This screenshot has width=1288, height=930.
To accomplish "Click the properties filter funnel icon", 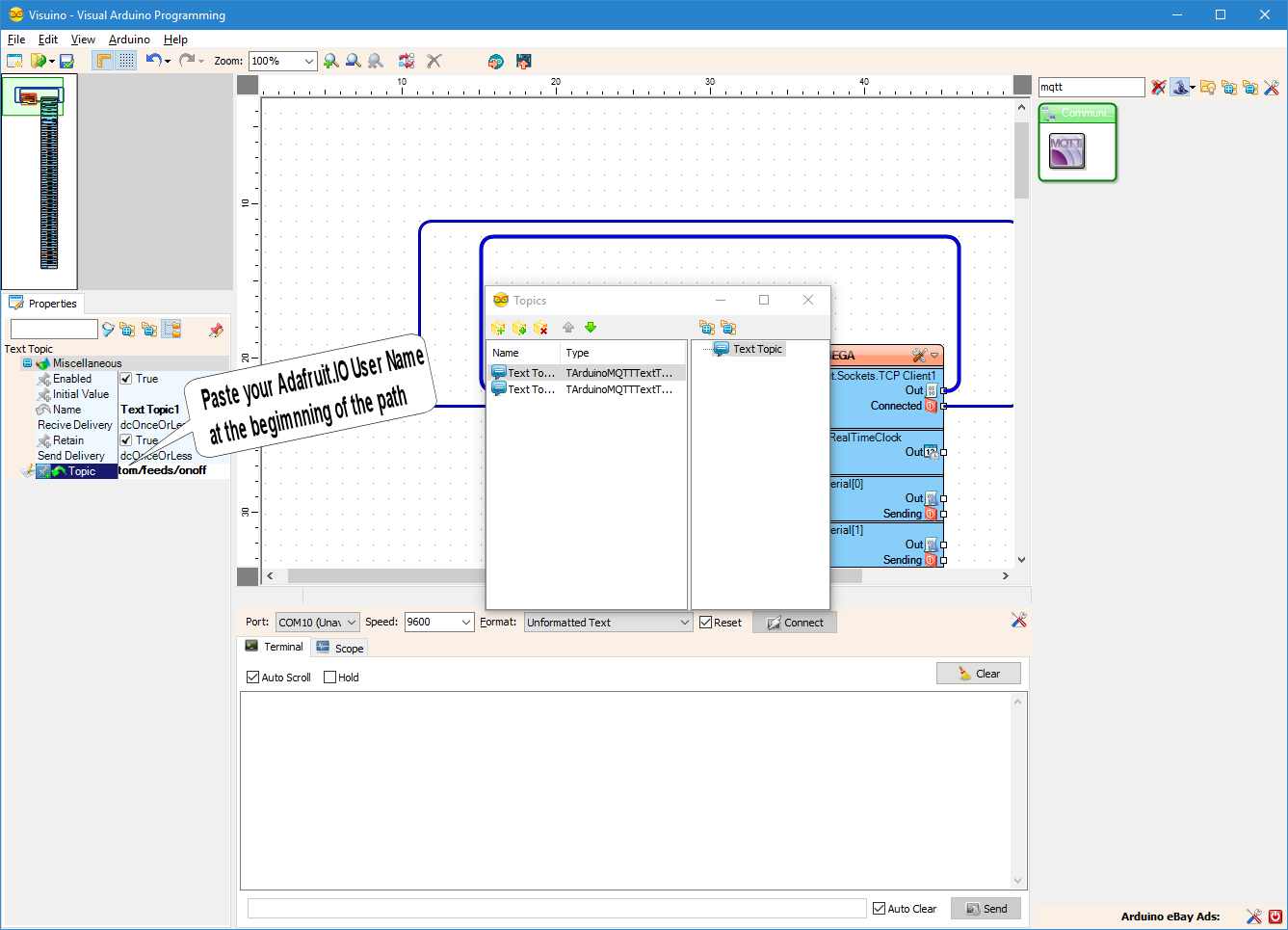I will (108, 330).
